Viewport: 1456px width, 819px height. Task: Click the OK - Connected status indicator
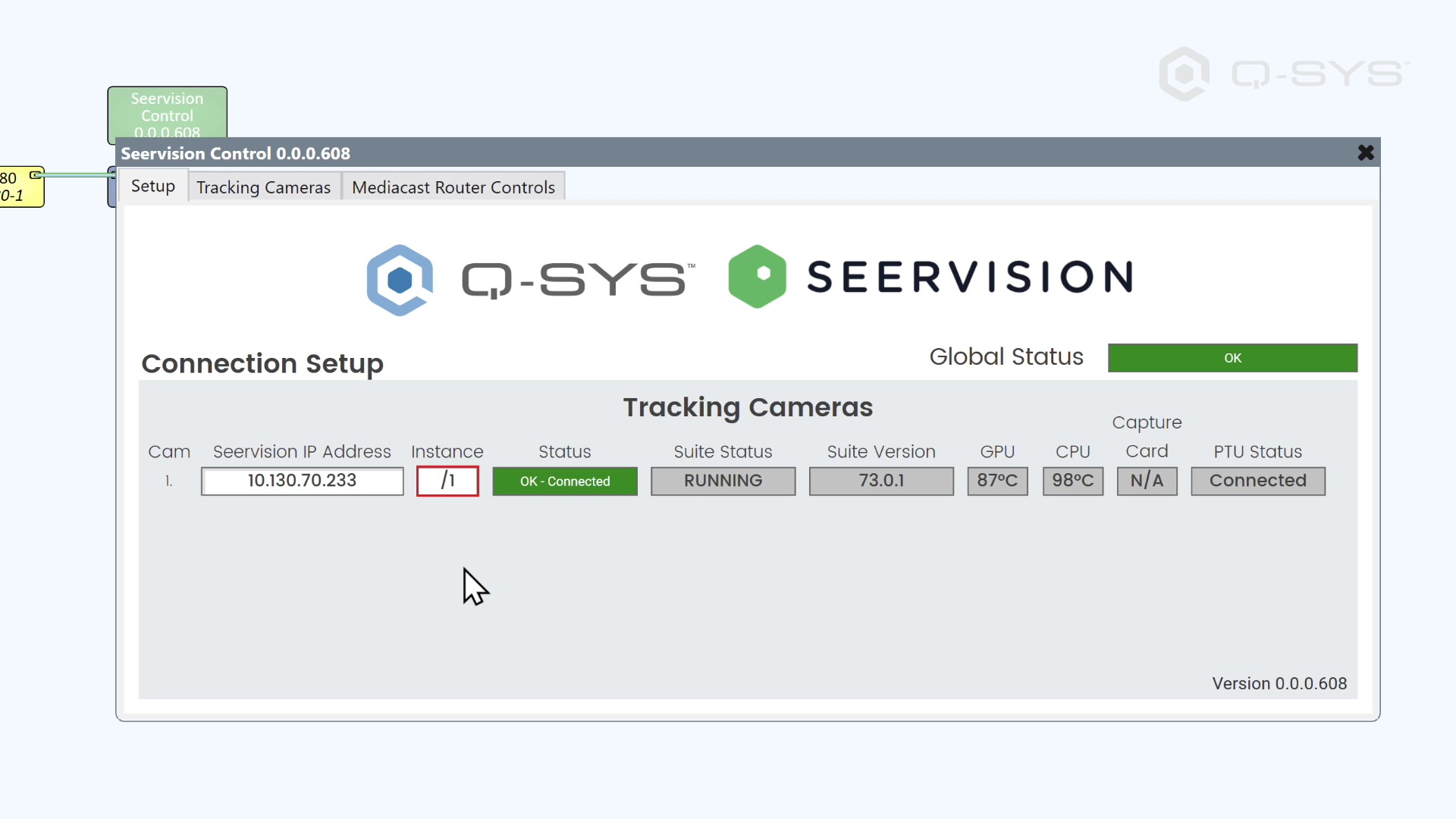tap(564, 481)
